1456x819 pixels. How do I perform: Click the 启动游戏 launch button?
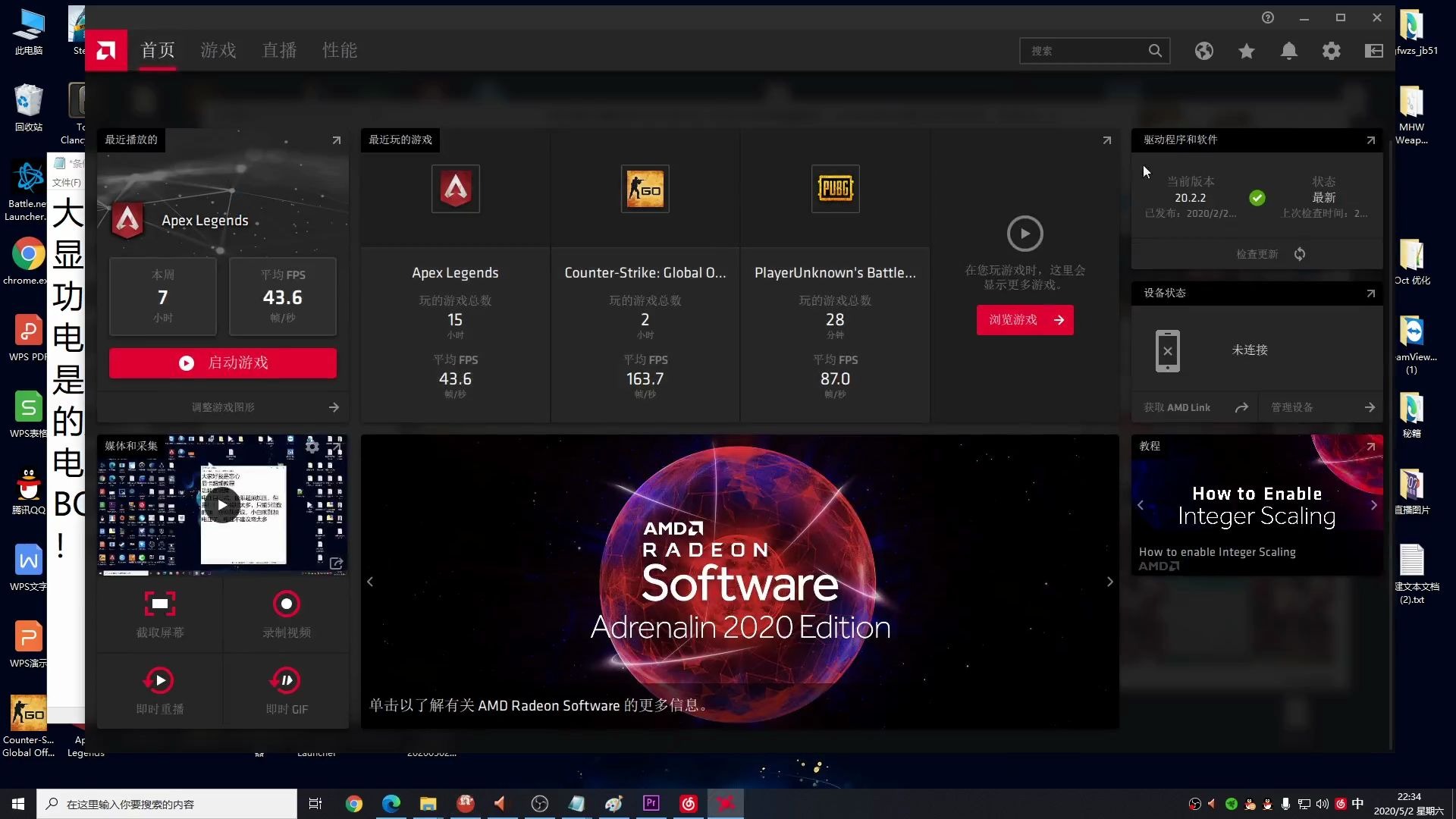pyautogui.click(x=223, y=363)
